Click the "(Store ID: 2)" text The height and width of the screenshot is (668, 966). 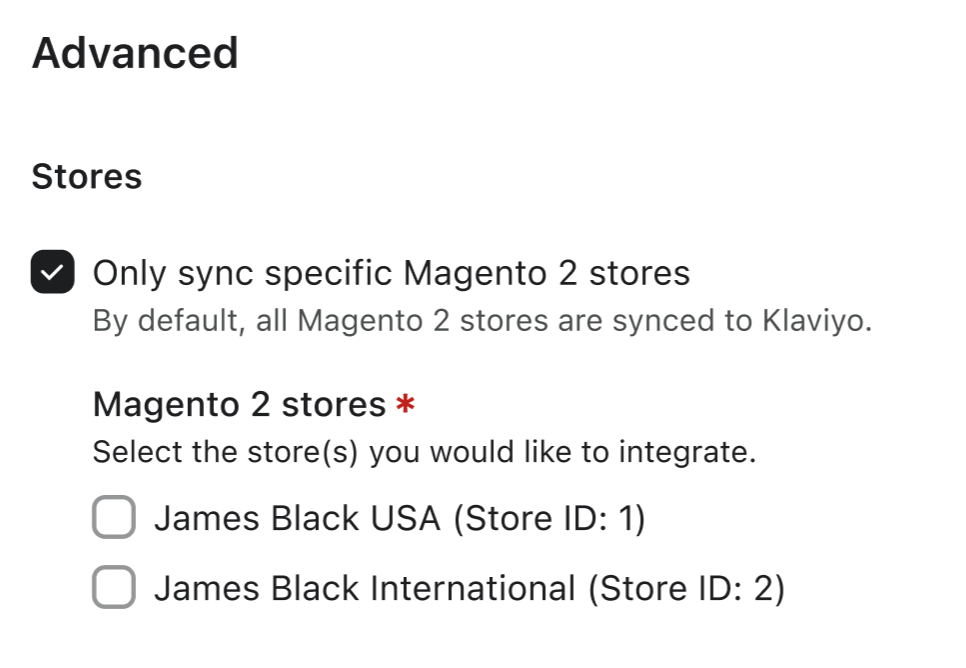686,588
